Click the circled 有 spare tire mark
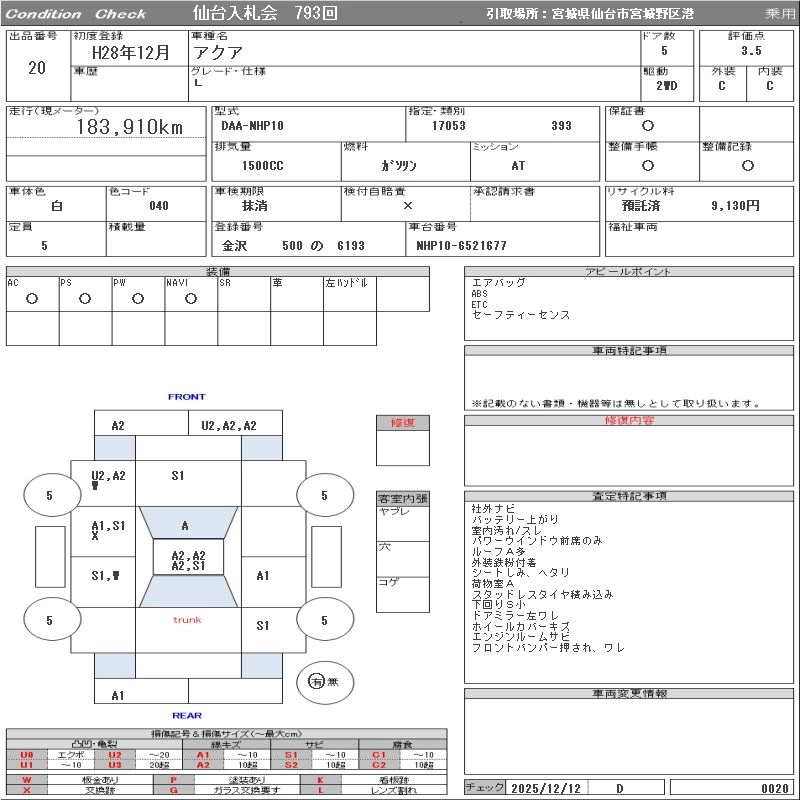 [x=316, y=680]
